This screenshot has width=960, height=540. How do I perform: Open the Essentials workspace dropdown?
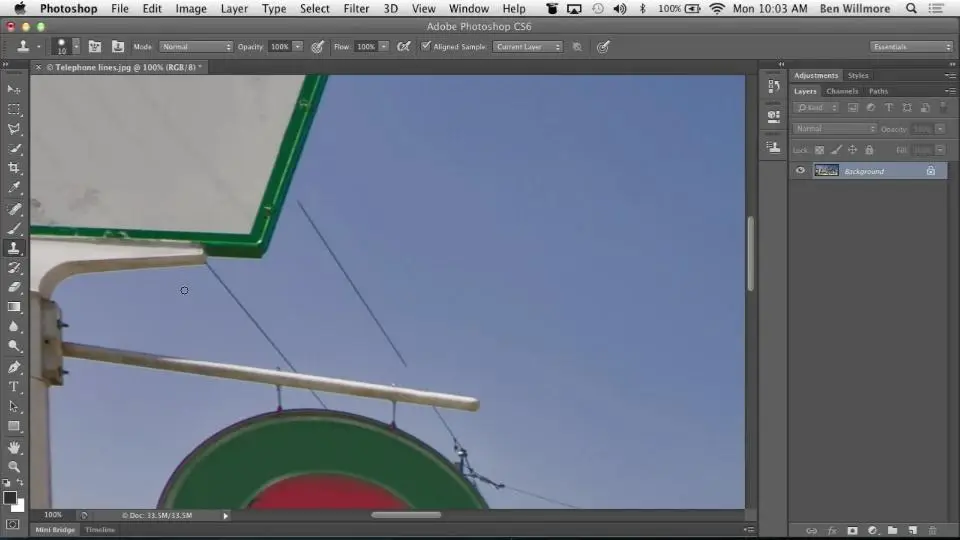point(911,47)
